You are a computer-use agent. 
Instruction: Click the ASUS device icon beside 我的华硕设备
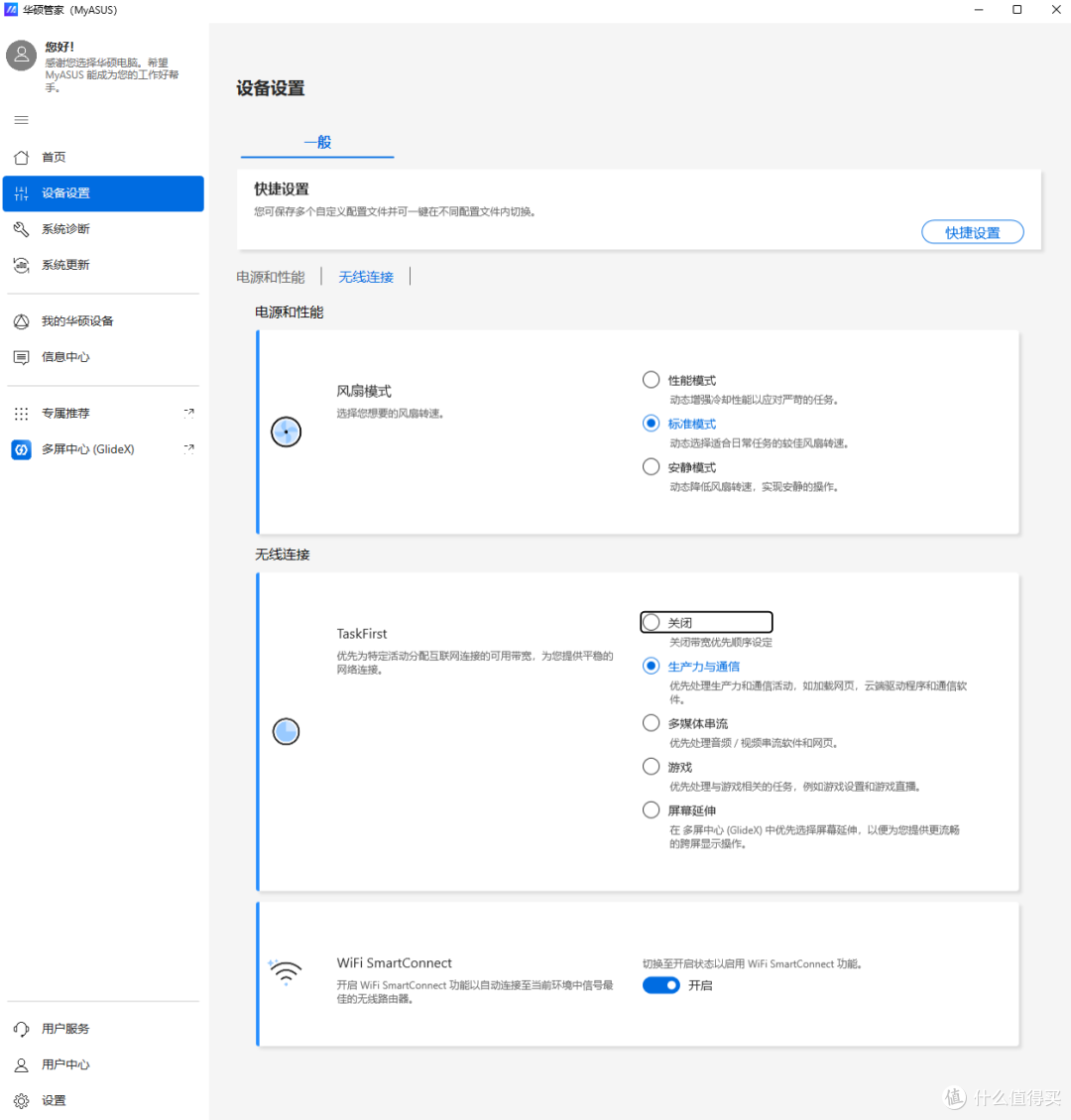[22, 321]
